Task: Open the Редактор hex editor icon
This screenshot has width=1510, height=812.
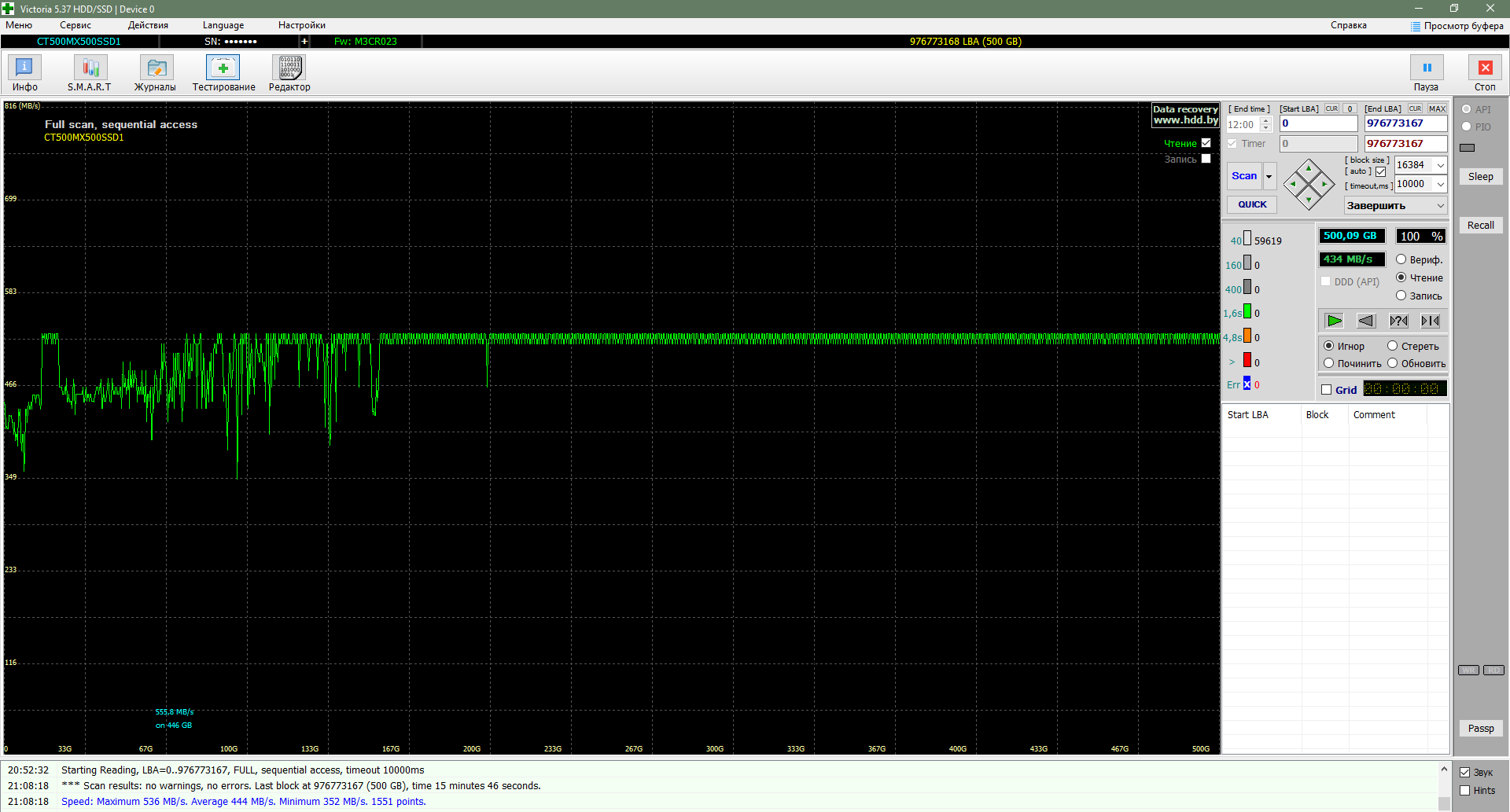Action: (x=289, y=73)
